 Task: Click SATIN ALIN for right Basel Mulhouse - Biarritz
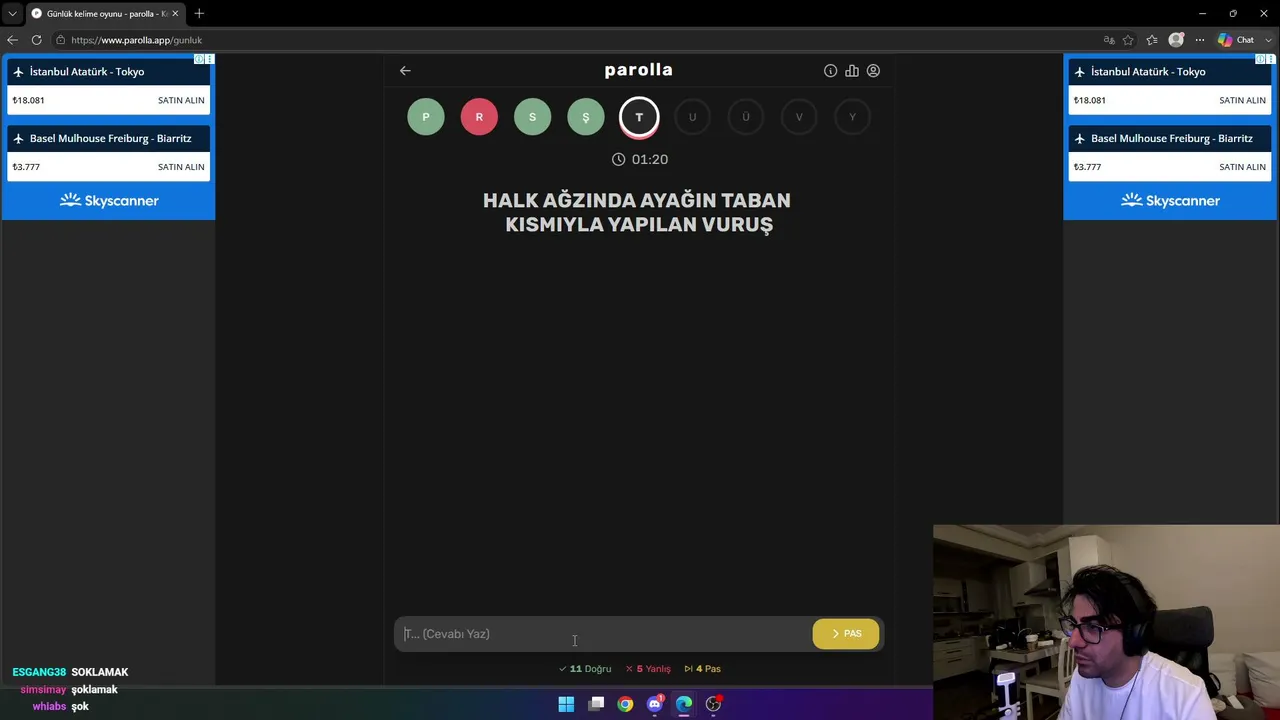pyautogui.click(x=1242, y=167)
